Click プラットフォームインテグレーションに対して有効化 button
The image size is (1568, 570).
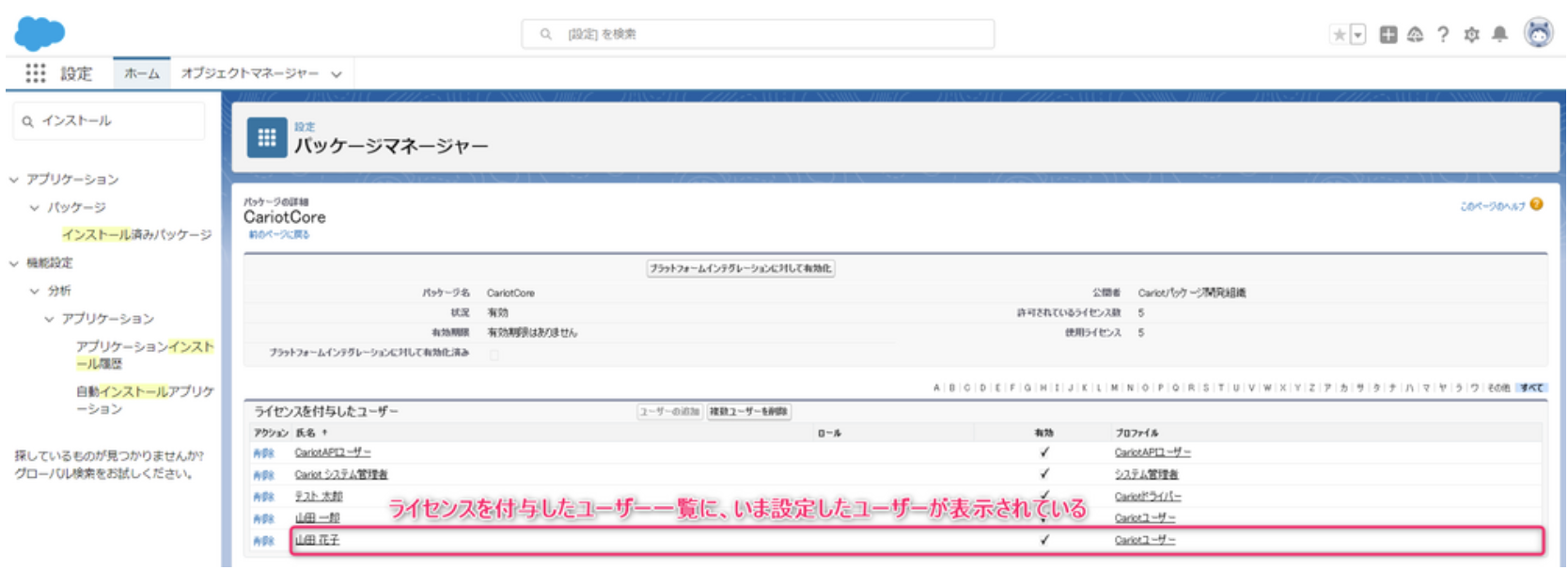pyautogui.click(x=741, y=268)
